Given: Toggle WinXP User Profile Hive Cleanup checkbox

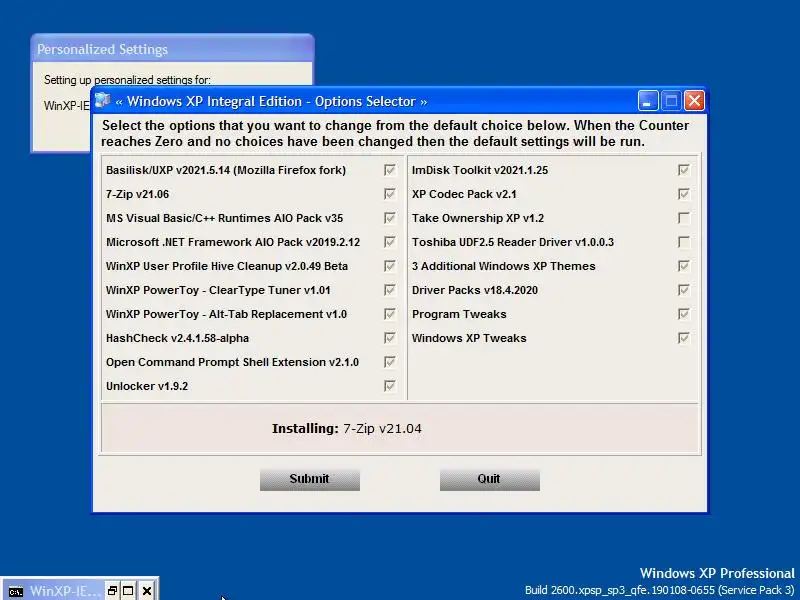Looking at the screenshot, I should pyautogui.click(x=390, y=266).
